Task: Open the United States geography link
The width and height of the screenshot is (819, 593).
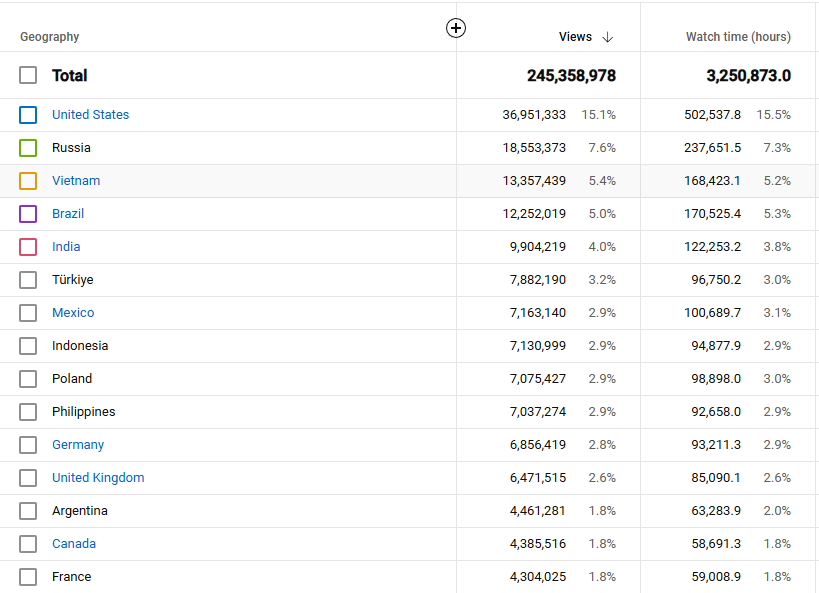Action: 90,114
